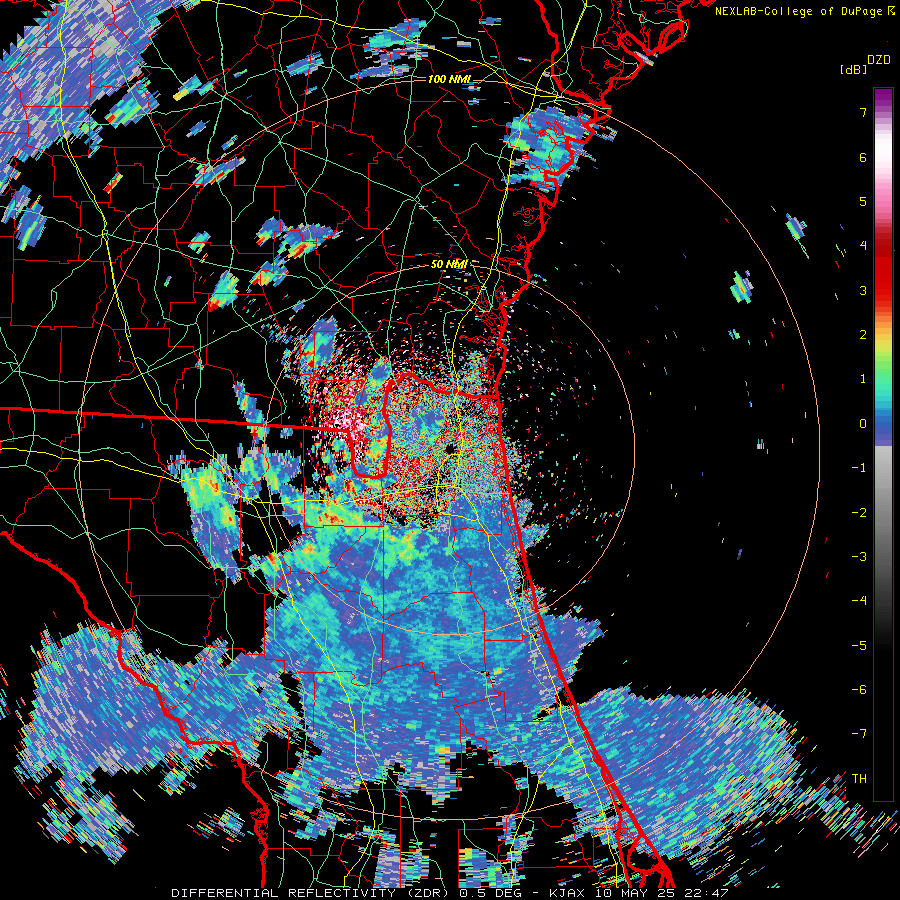The width and height of the screenshot is (900, 900).
Task: Click the 7 value on the color scale
Action: pos(863,112)
